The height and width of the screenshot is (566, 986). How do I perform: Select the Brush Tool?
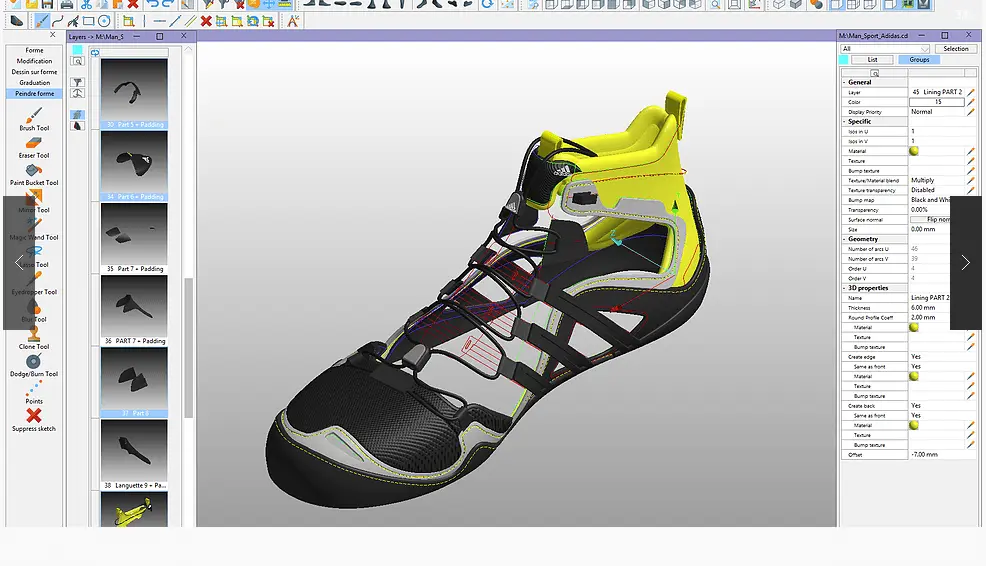click(x=34, y=117)
